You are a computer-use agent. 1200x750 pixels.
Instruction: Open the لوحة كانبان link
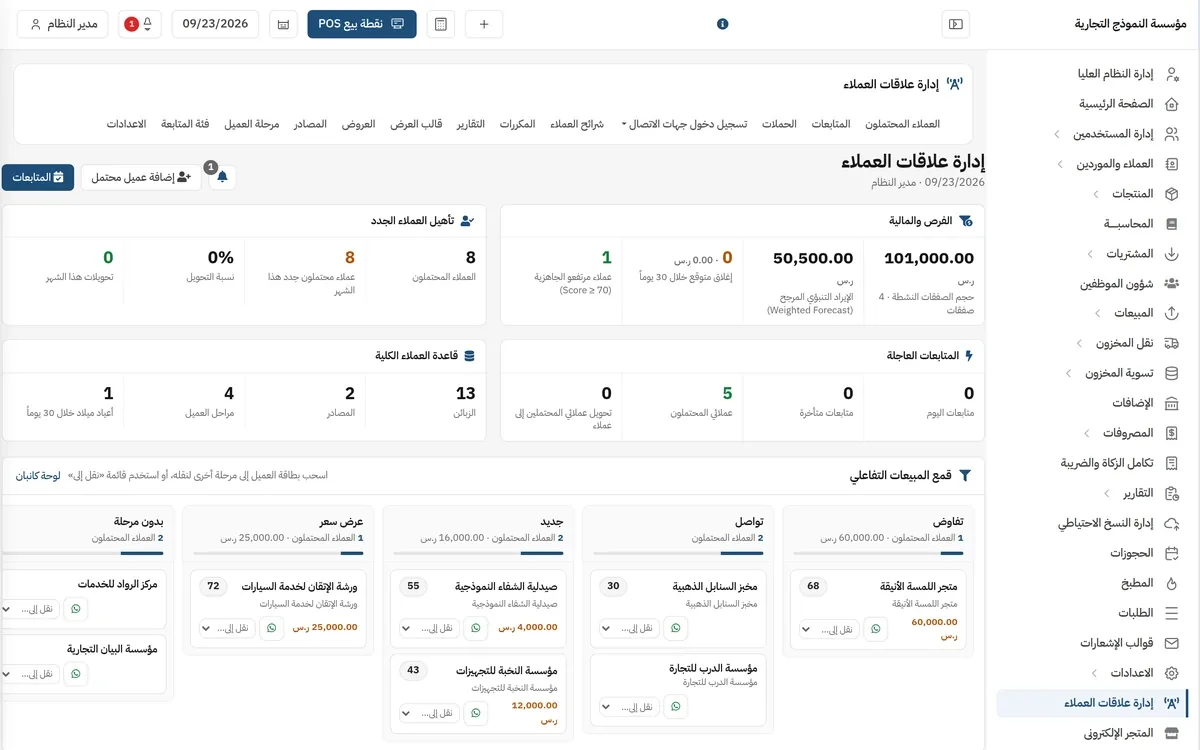pos(38,476)
